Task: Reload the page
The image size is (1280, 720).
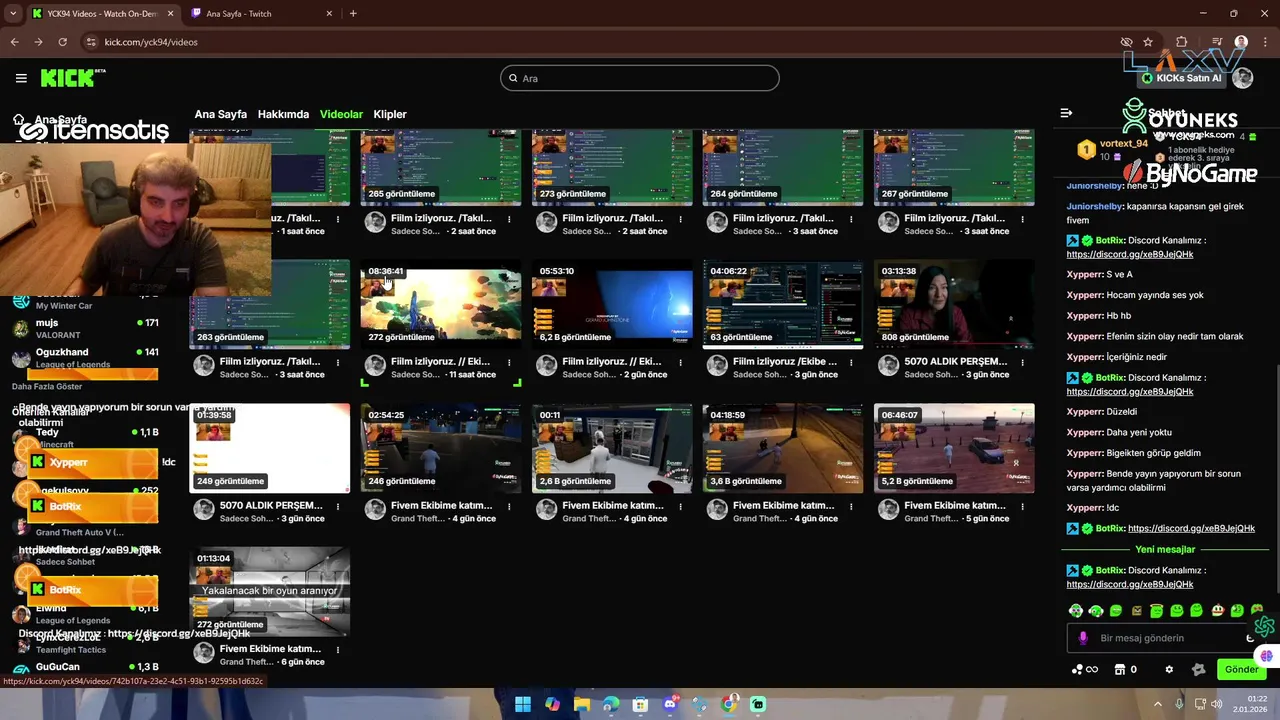Action: click(x=62, y=42)
